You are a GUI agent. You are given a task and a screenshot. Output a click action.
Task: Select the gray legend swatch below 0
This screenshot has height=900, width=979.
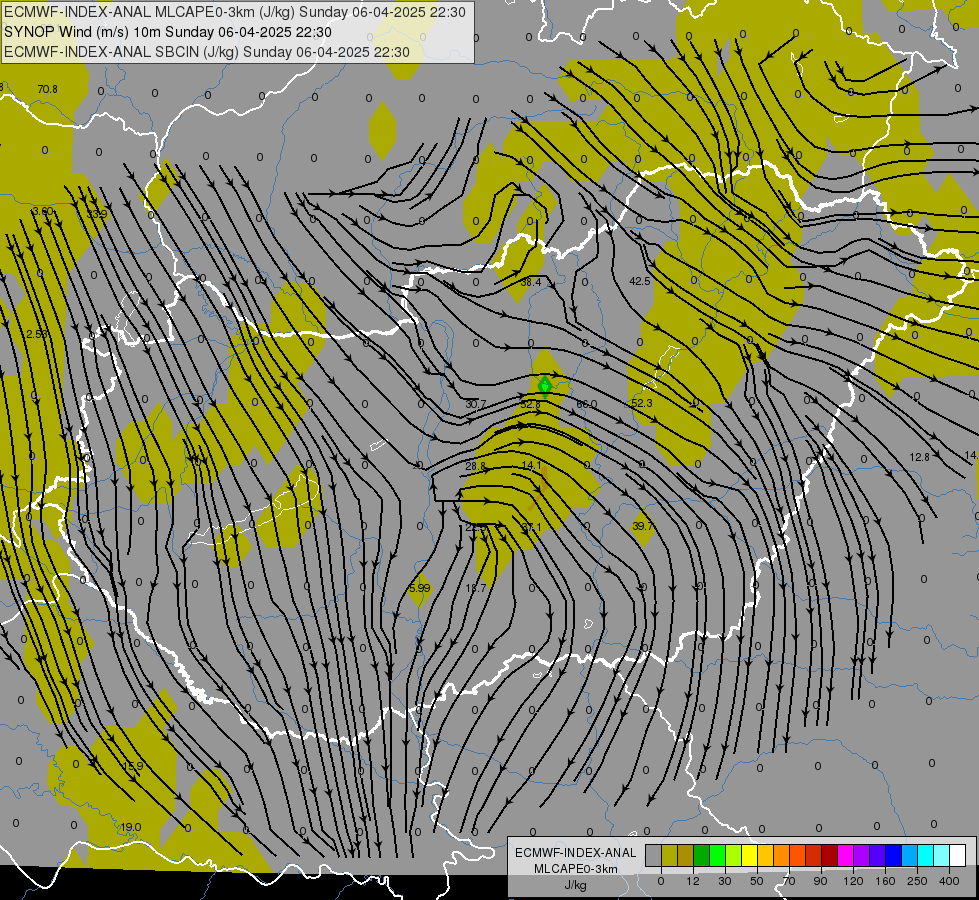coord(653,855)
